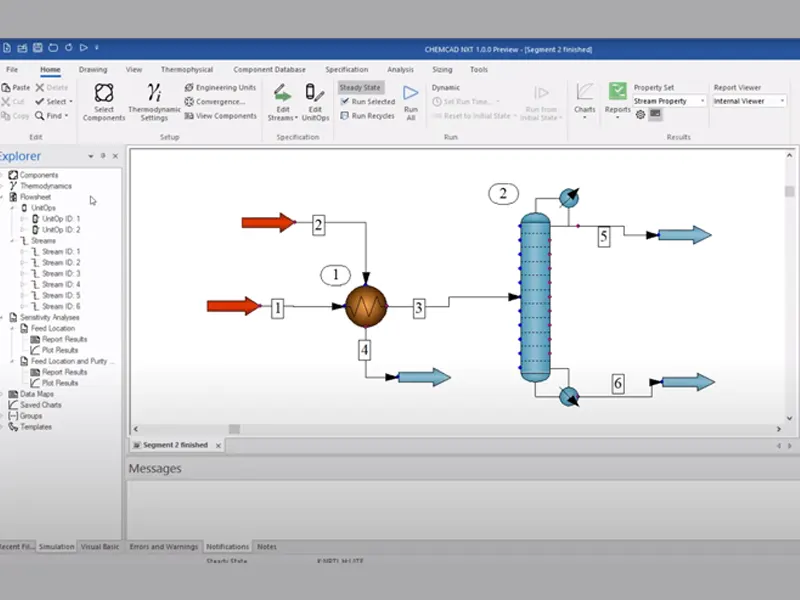Open Reports tool
The image size is (800, 600).
[617, 101]
